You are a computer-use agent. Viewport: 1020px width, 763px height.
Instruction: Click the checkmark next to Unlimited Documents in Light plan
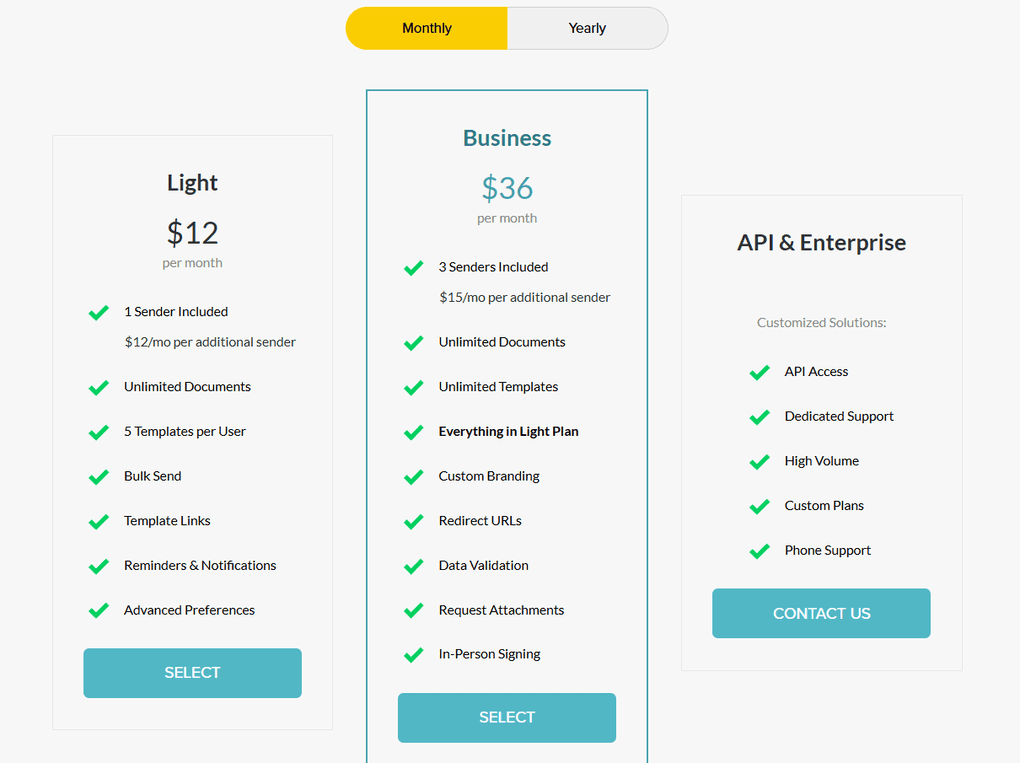coord(98,387)
